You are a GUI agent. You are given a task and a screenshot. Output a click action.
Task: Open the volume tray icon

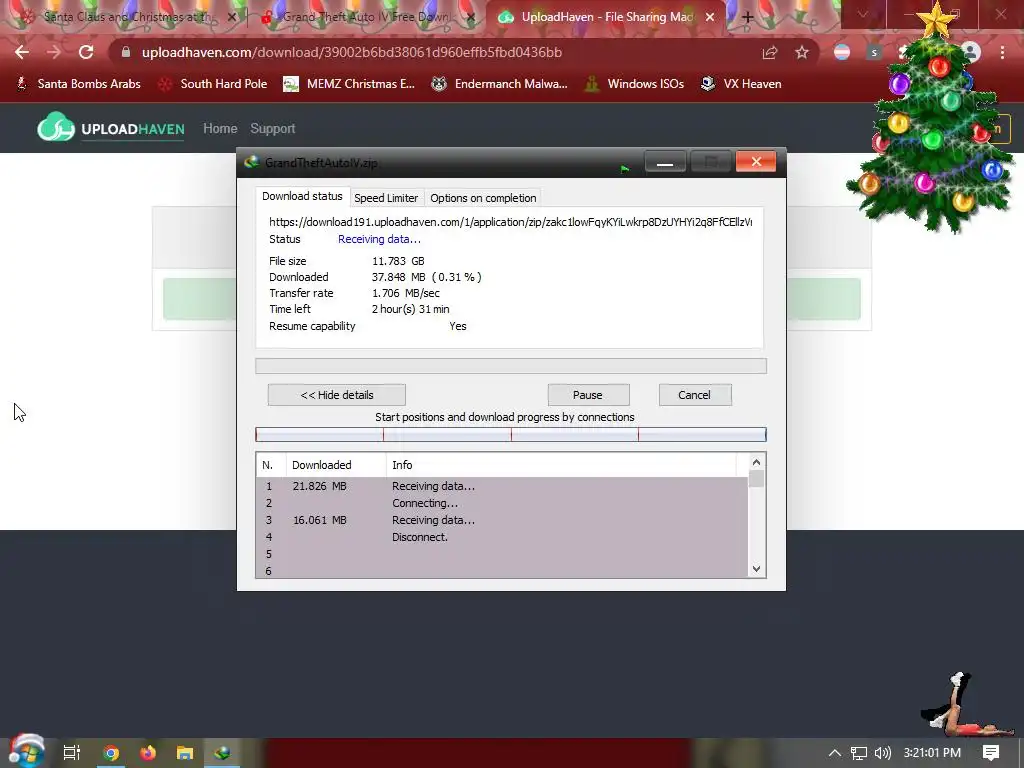pyautogui.click(x=882, y=753)
